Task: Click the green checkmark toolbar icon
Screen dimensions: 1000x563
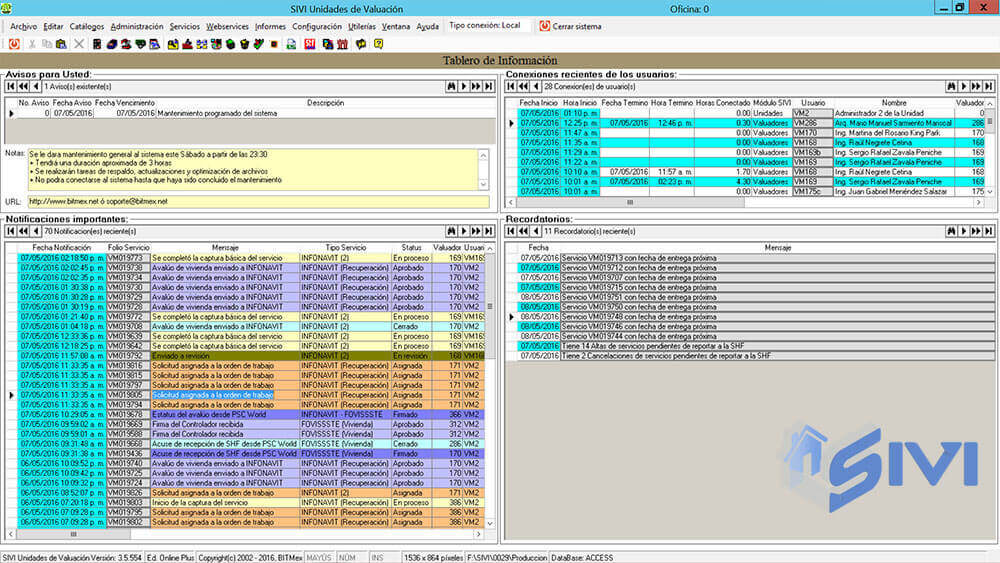Action: pos(258,44)
